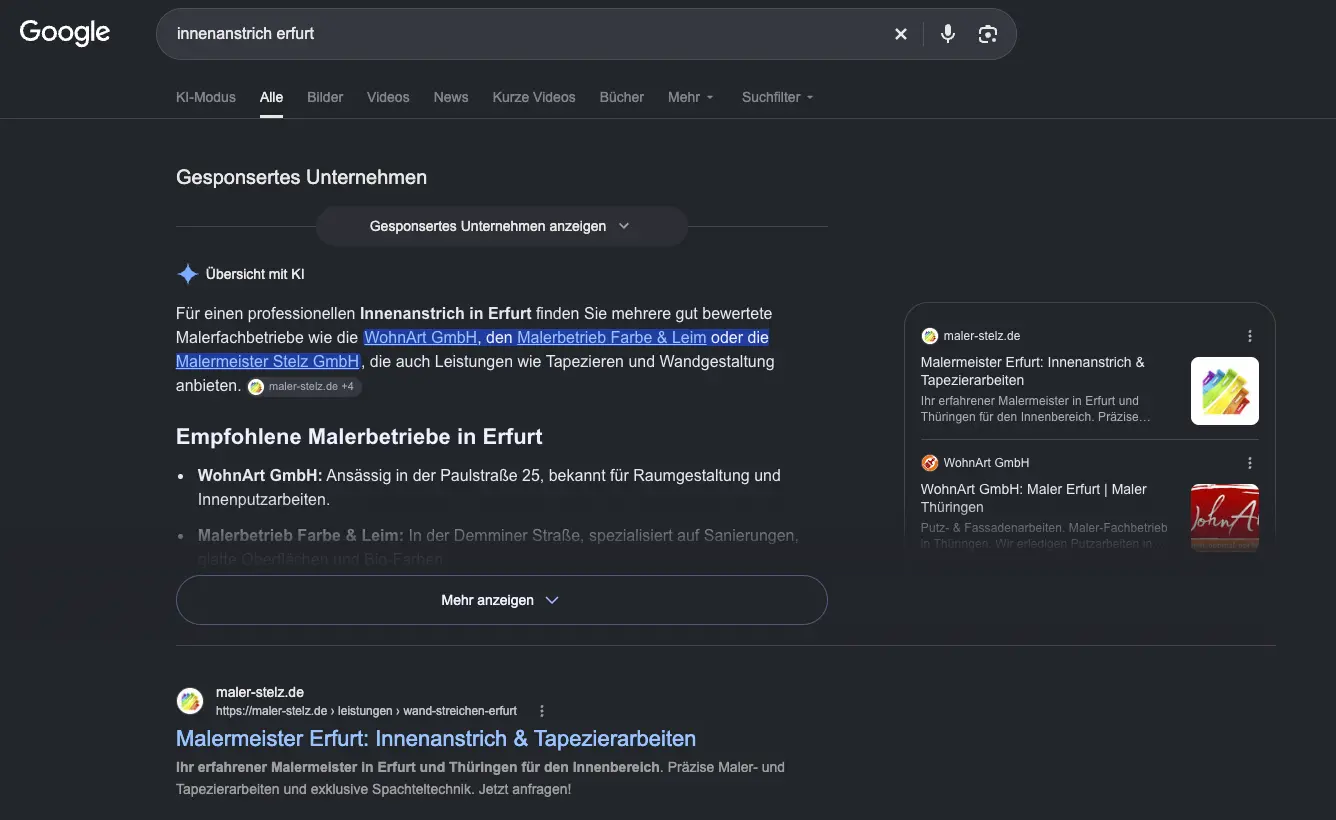The image size is (1336, 820).
Task: Click the WohnArt GmbH favicon in side card
Action: click(929, 463)
